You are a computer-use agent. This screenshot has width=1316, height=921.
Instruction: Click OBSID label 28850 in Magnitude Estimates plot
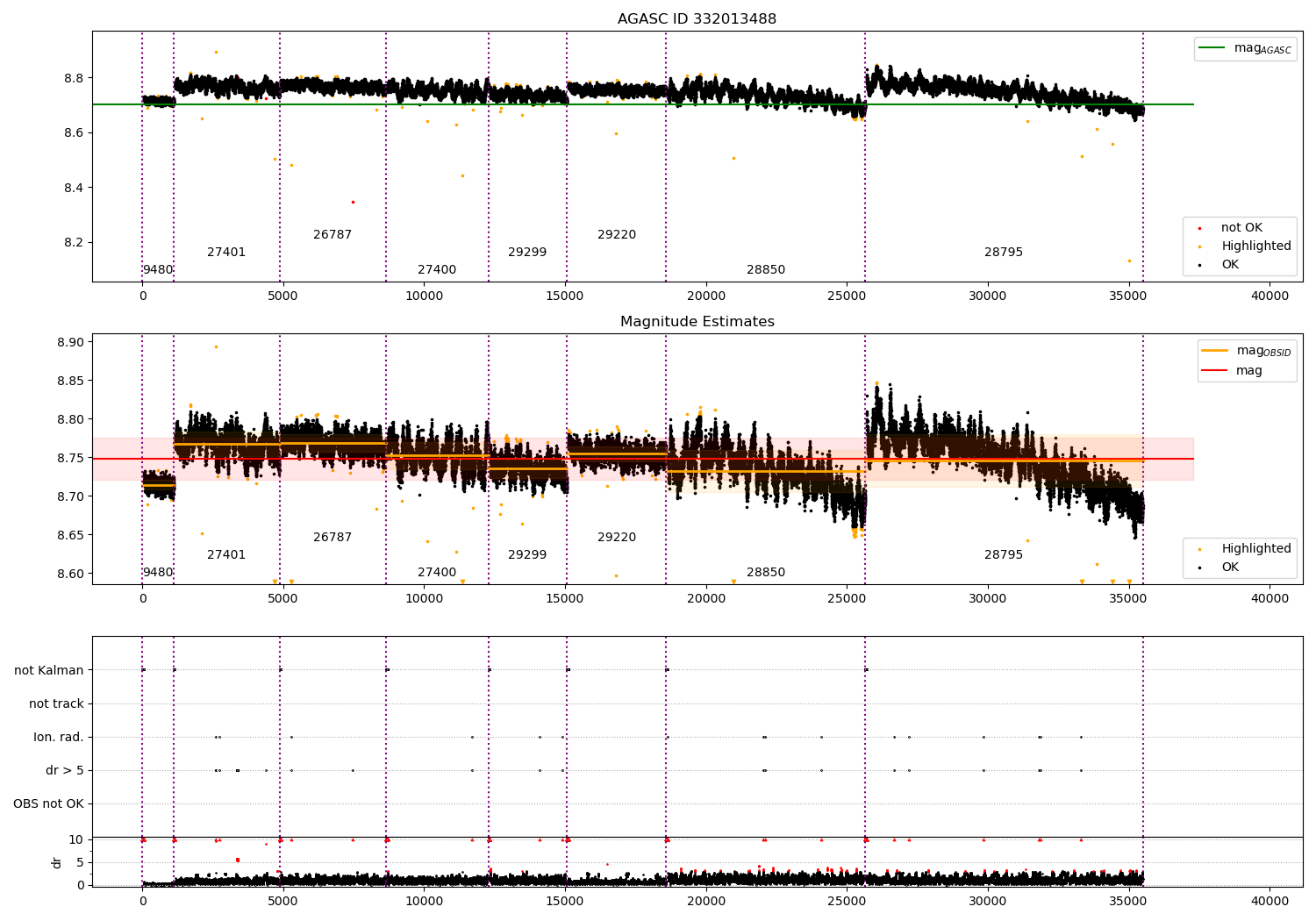(766, 572)
